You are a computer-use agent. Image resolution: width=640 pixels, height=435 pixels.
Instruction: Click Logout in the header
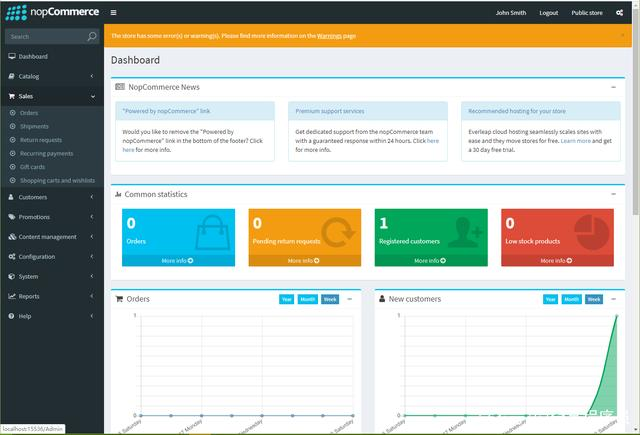click(x=549, y=13)
